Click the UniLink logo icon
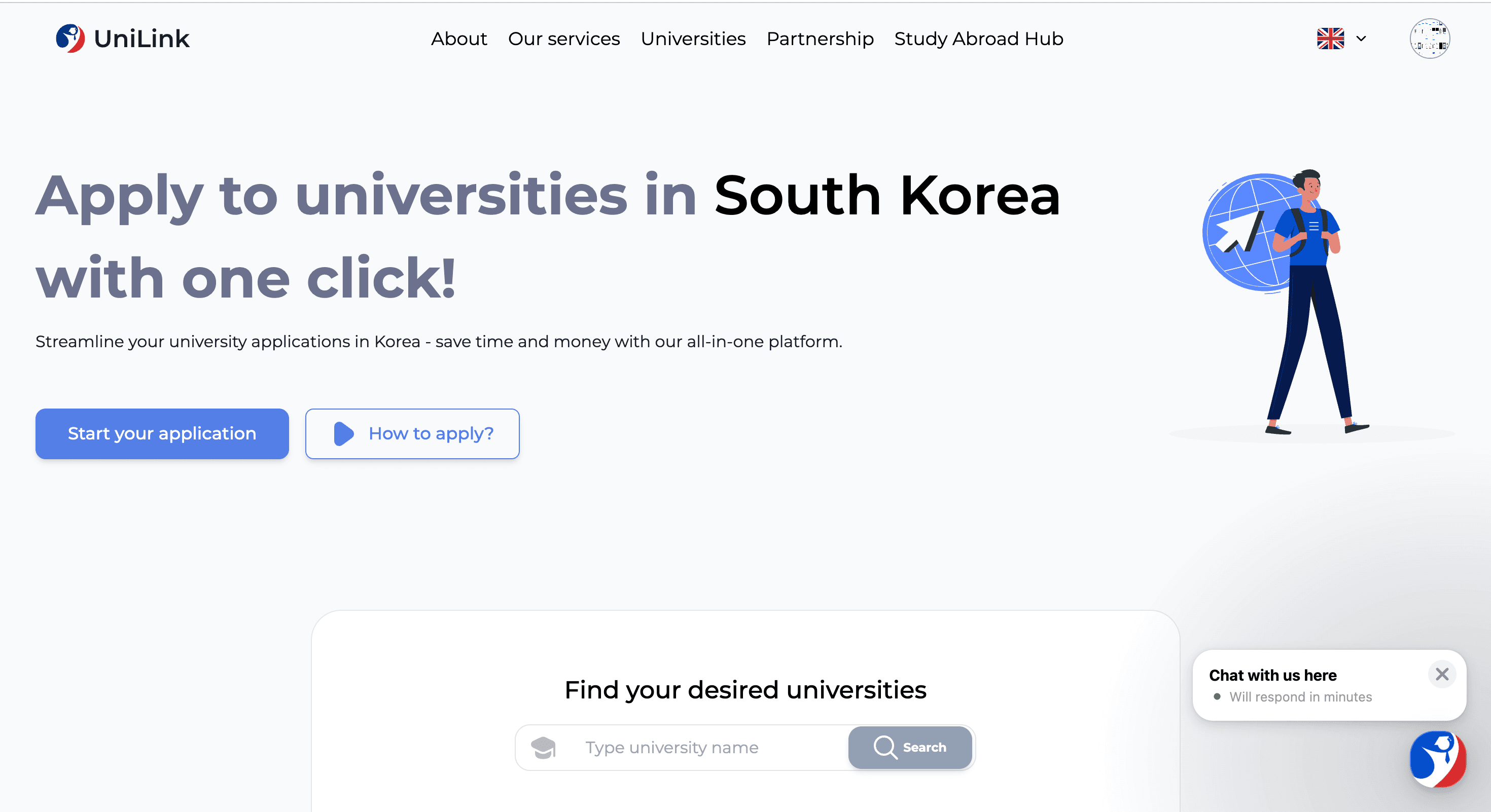 click(x=70, y=39)
